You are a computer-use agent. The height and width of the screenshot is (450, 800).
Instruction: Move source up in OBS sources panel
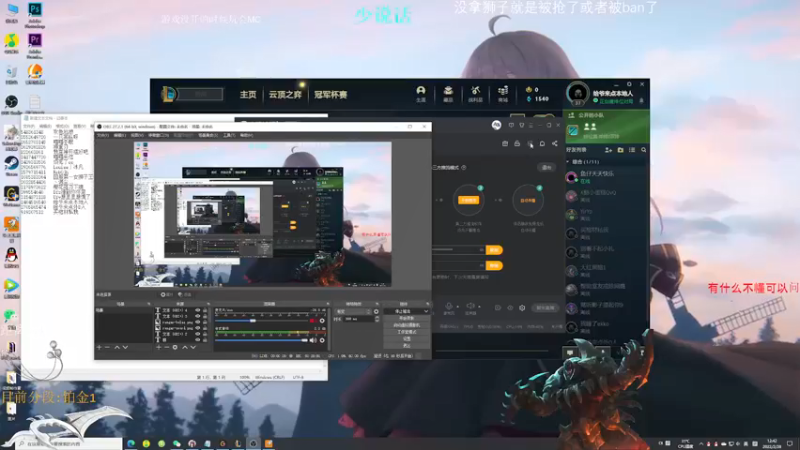pyautogui.click(x=185, y=347)
